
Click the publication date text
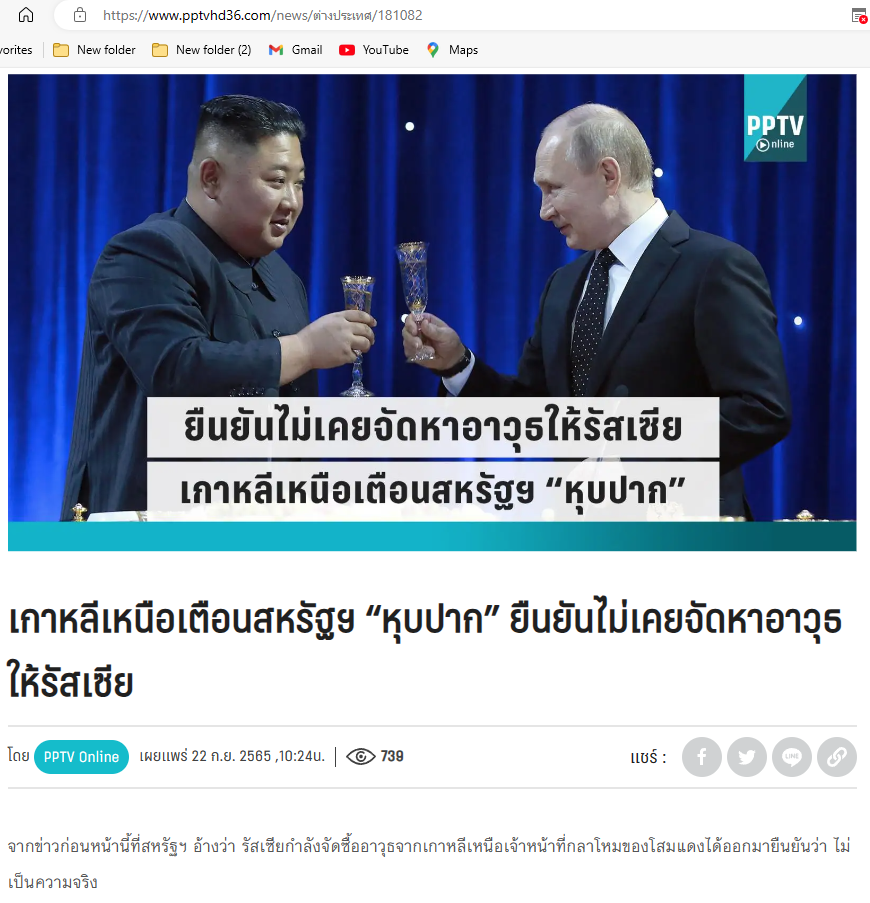click(232, 756)
